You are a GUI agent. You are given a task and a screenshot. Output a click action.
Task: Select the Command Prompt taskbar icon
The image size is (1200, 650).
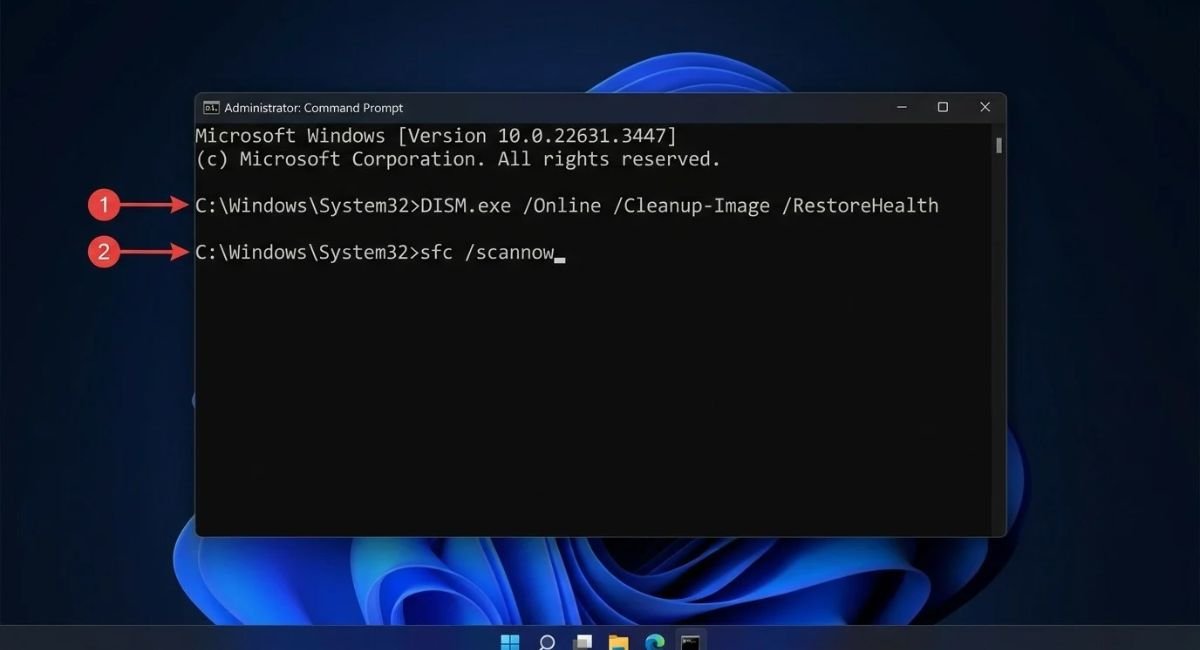(690, 641)
